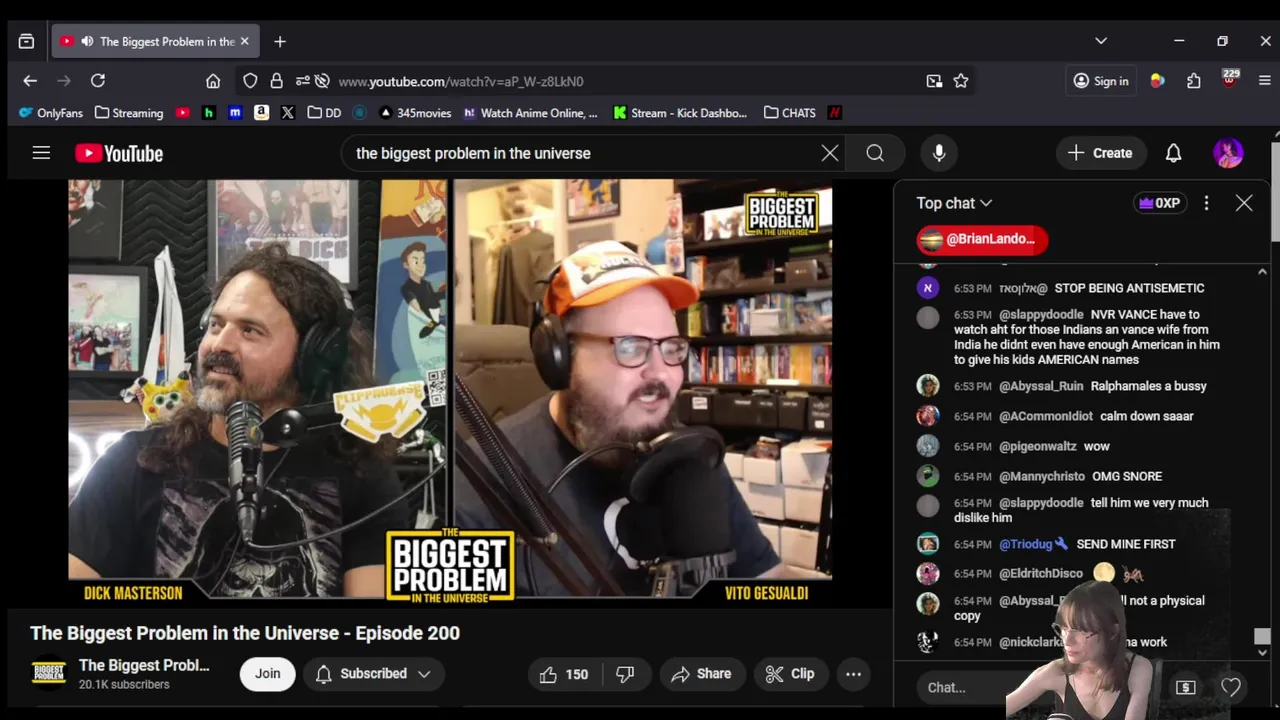Image resolution: width=1280 pixels, height=720 pixels.
Task: Start voice search with the microphone
Action: click(x=939, y=153)
